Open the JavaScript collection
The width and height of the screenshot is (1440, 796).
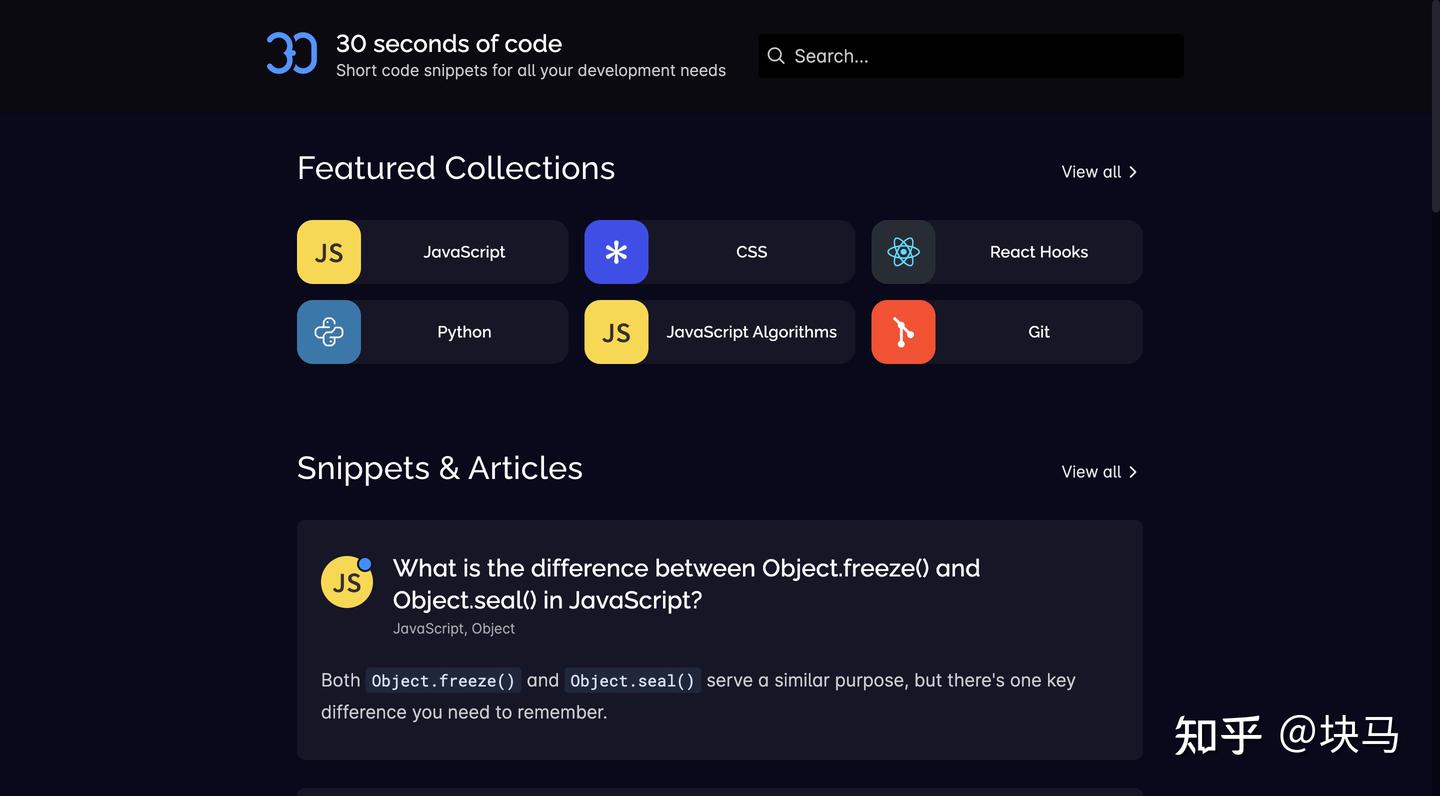[464, 252]
